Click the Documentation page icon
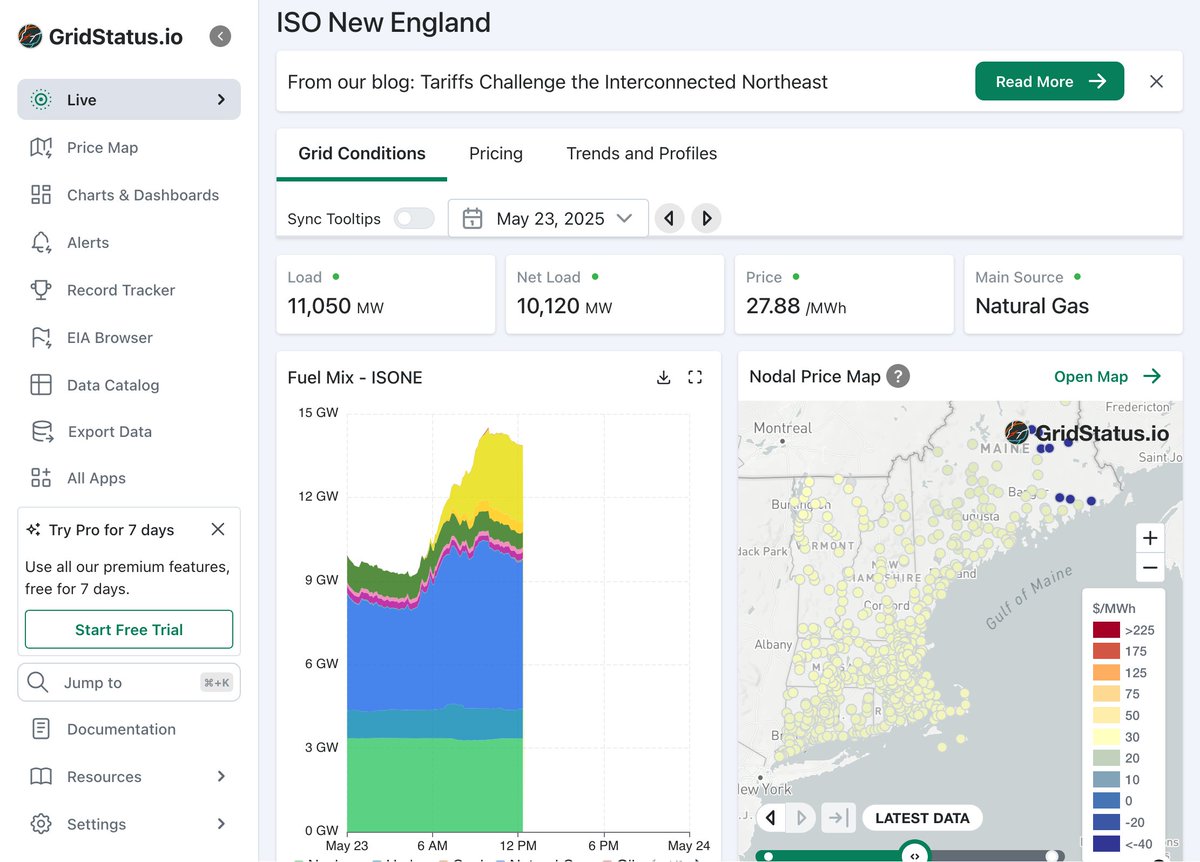 pos(41,729)
